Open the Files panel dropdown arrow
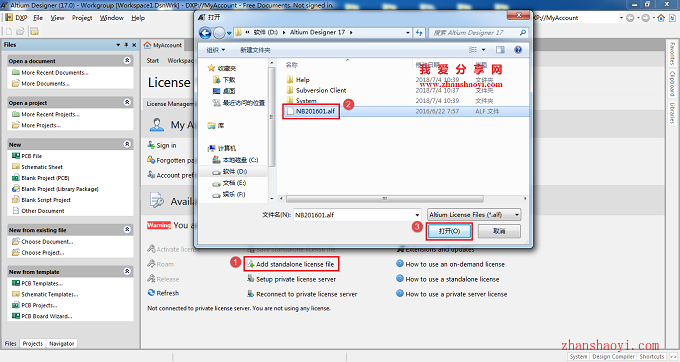The height and width of the screenshot is (362, 680). (118, 45)
